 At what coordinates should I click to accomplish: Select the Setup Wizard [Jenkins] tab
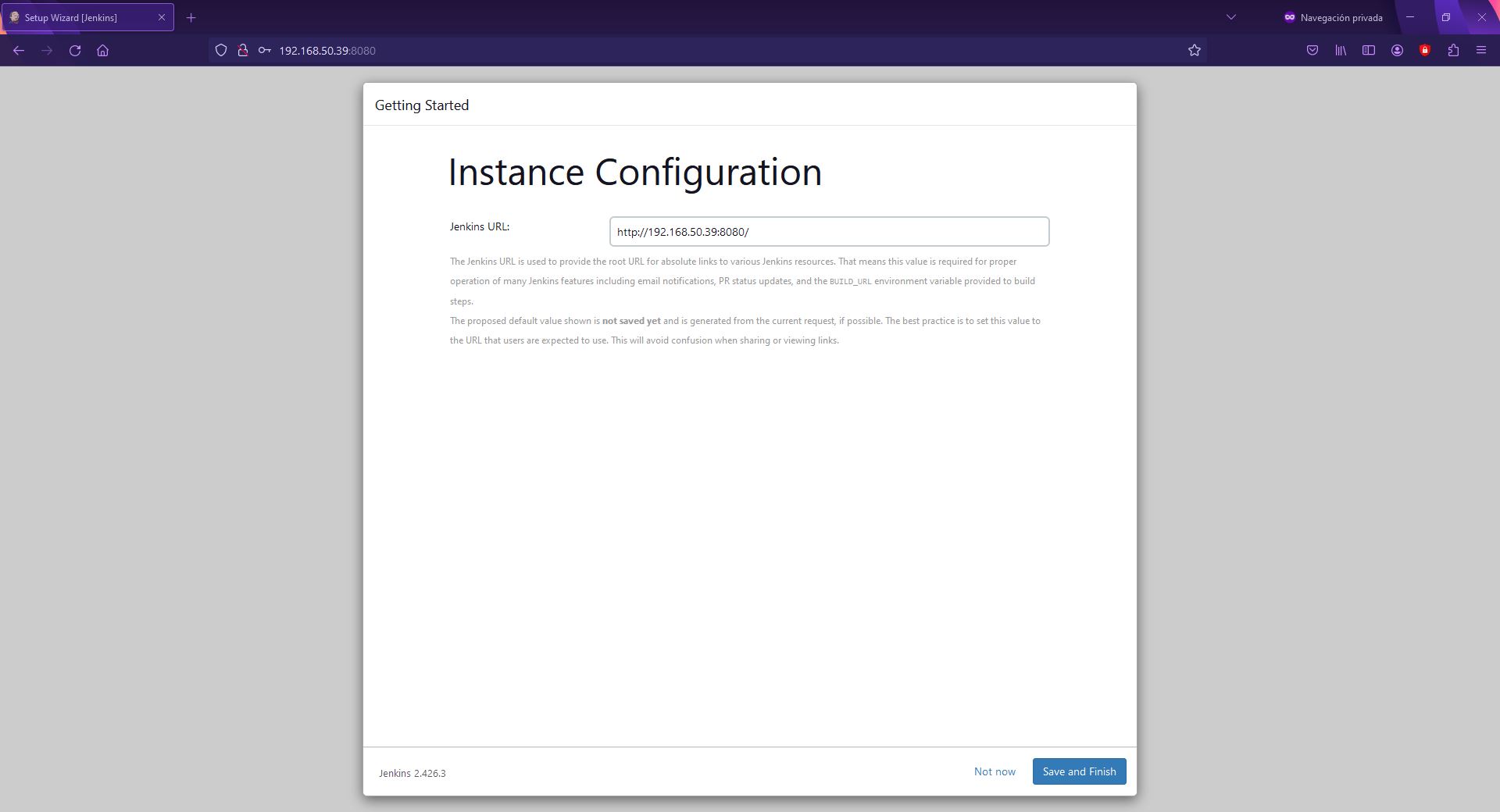click(87, 17)
